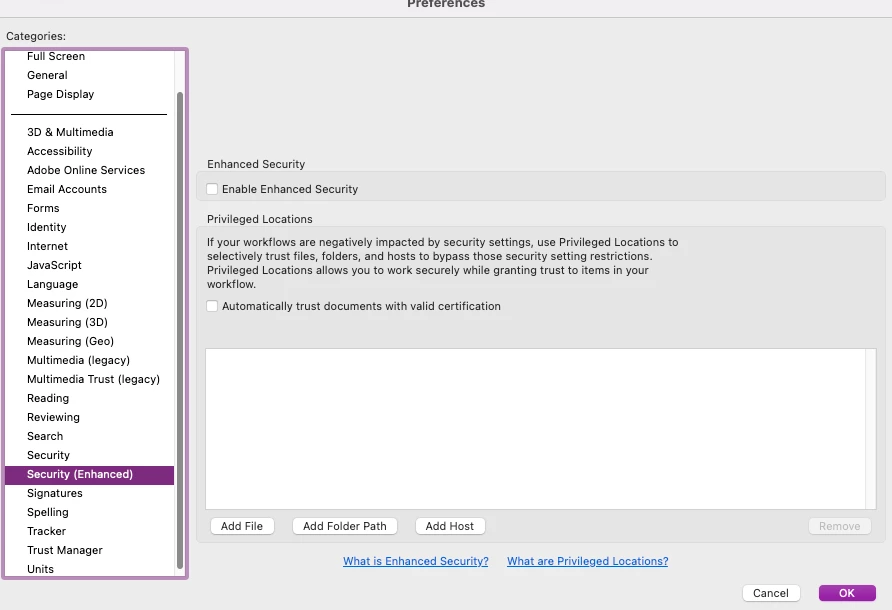
Task: Confirm preferences with the OK button
Action: (847, 593)
